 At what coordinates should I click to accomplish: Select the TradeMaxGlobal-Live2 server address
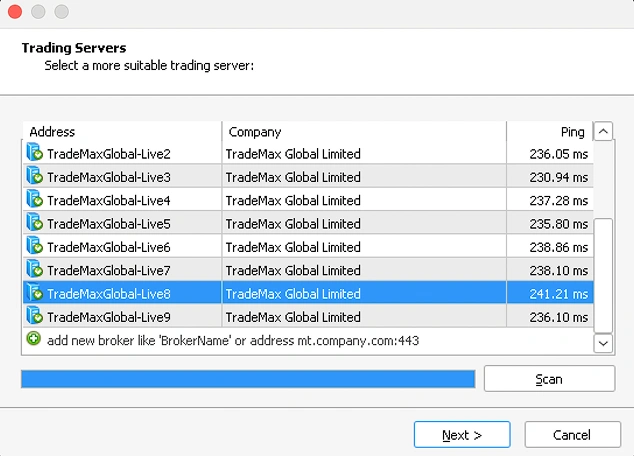pos(109,154)
